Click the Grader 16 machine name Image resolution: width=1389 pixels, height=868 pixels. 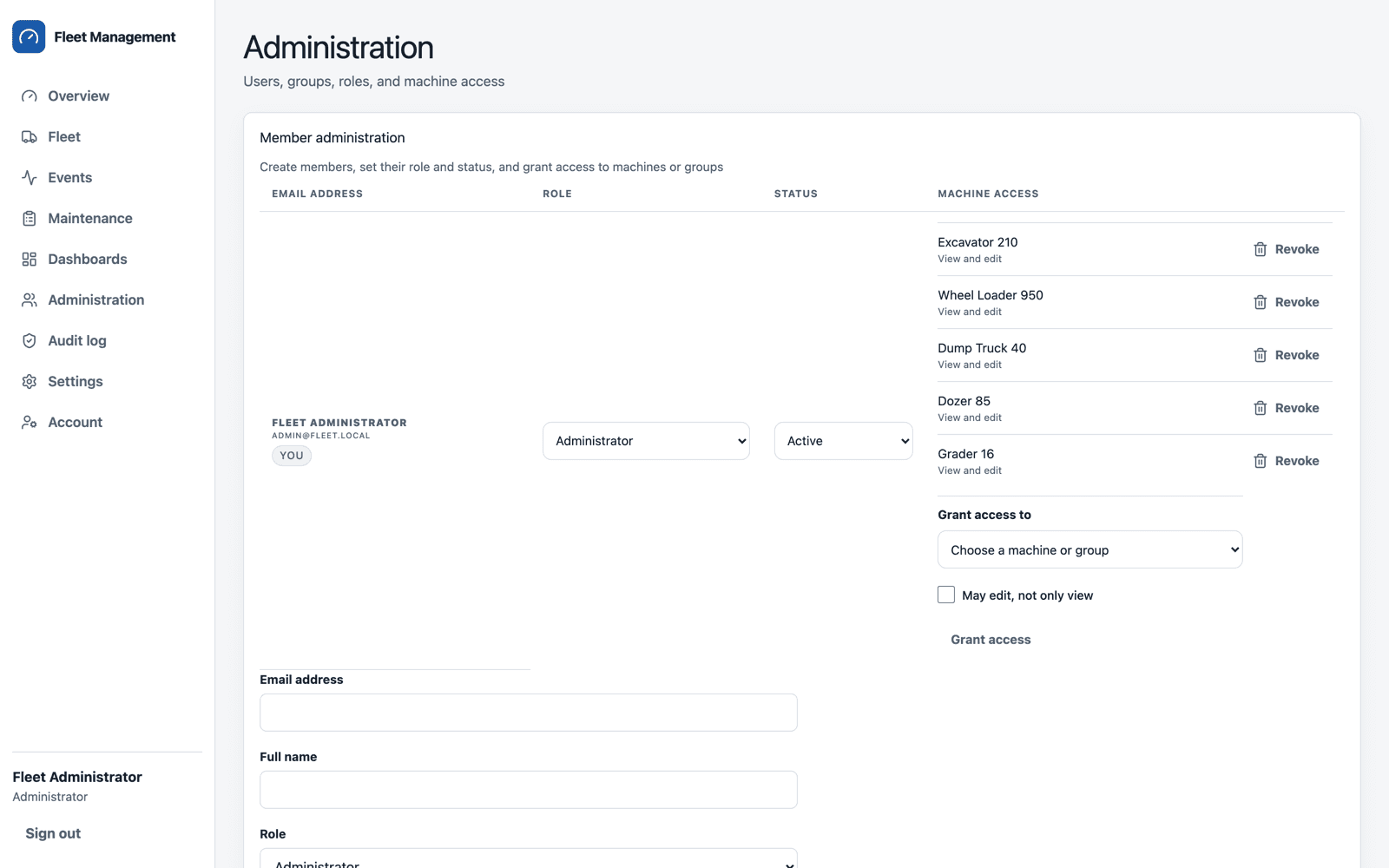965,454
